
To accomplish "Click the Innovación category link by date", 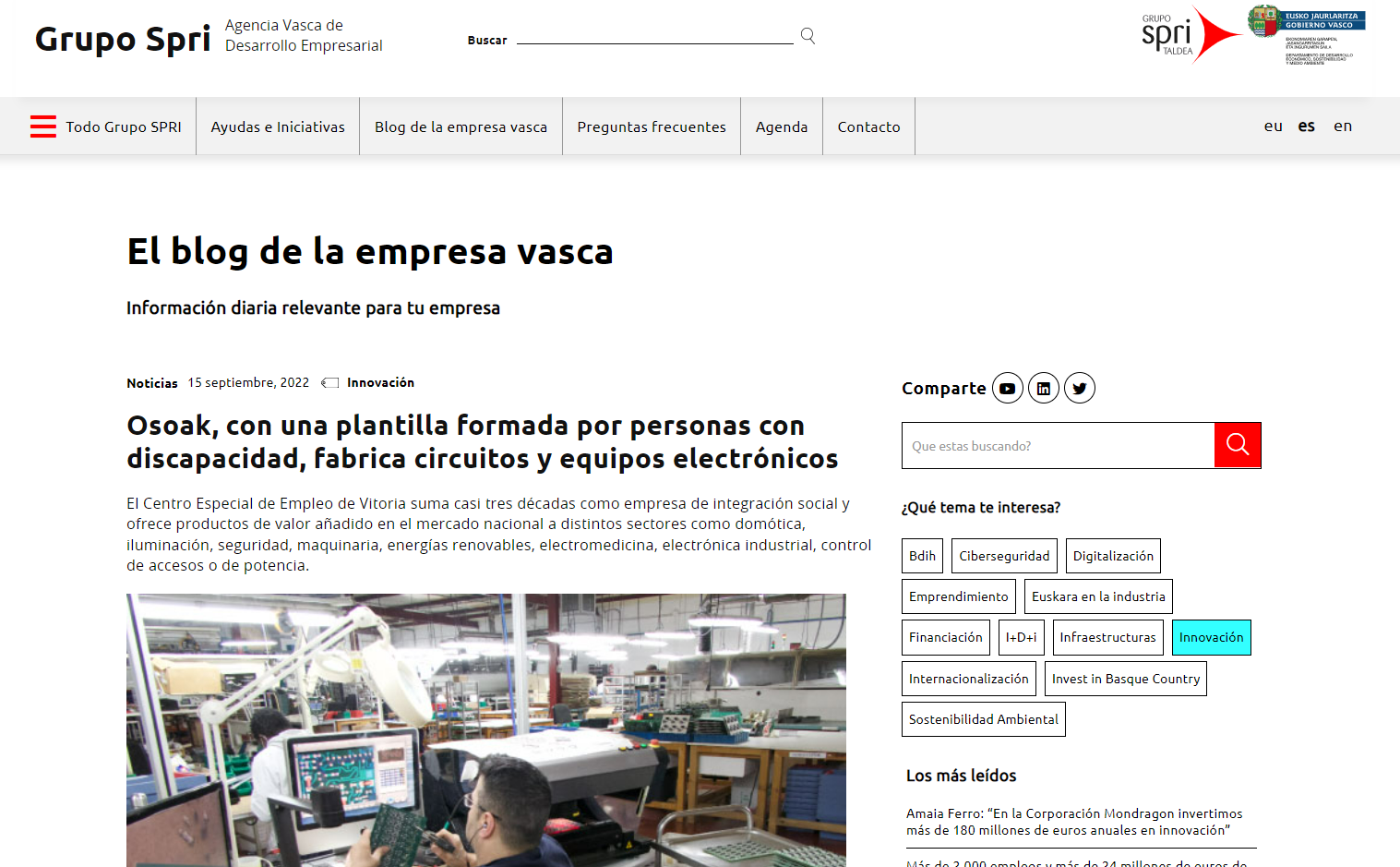I will click(380, 383).
